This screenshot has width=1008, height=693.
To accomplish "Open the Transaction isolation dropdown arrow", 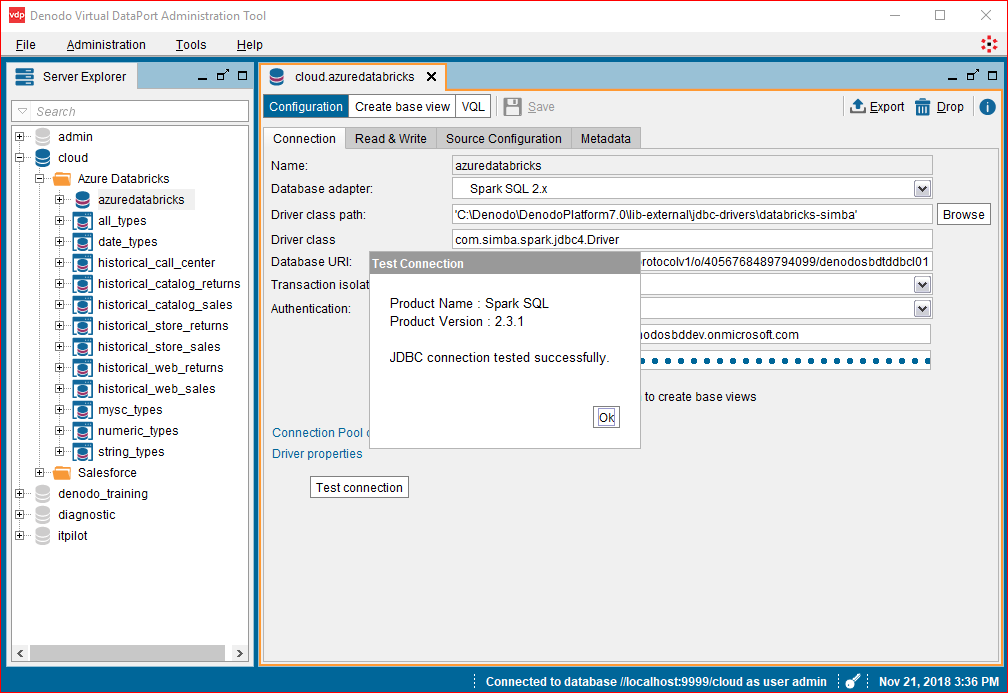I will 922,285.
